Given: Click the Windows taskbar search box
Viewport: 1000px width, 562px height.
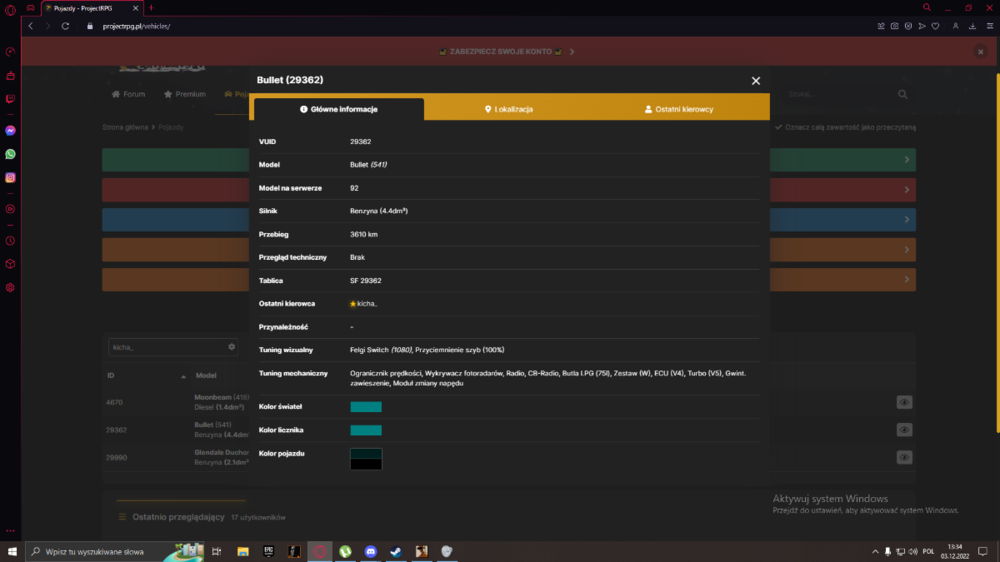Looking at the screenshot, I should (x=115, y=552).
